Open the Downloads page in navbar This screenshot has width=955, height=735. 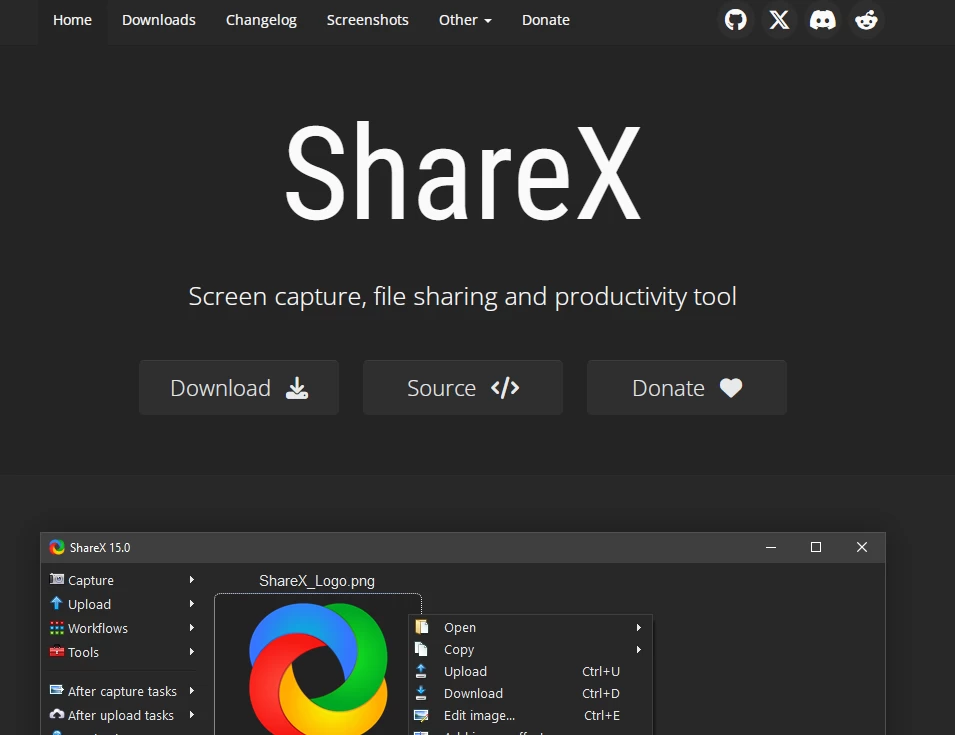tap(159, 20)
